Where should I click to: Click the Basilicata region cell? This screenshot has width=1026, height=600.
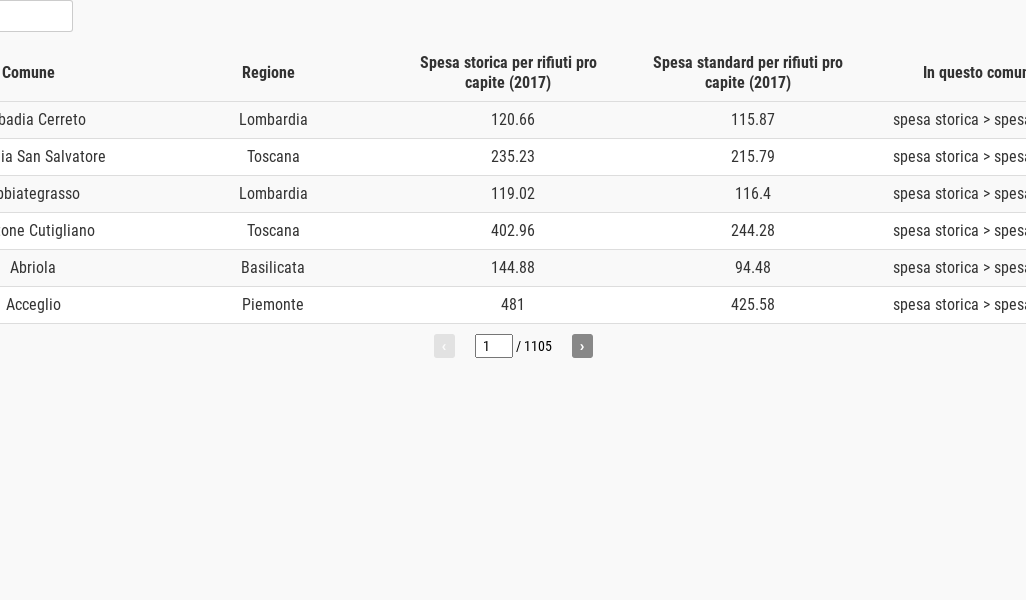click(273, 268)
